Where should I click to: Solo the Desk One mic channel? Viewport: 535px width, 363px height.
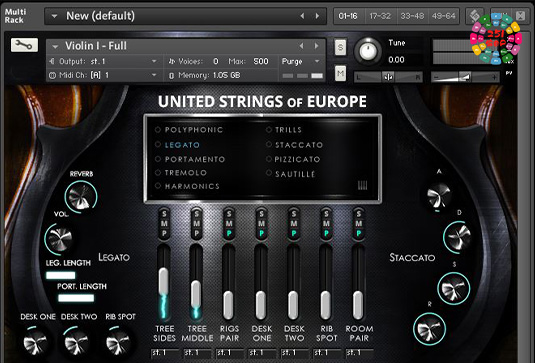[x=261, y=214]
